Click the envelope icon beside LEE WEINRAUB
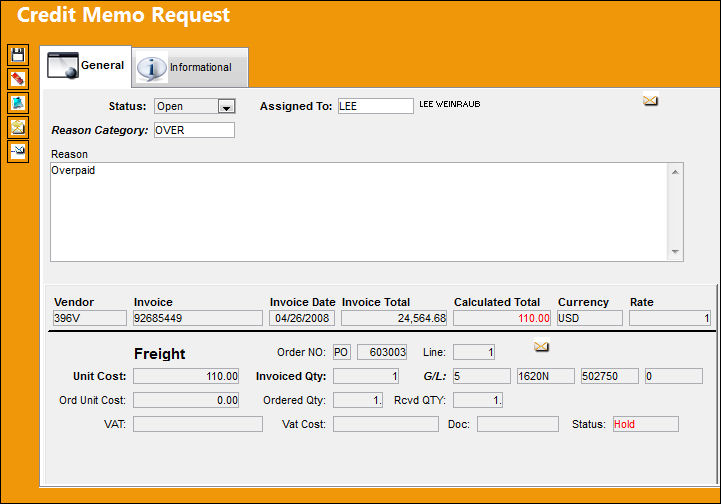The image size is (721, 504). (650, 100)
